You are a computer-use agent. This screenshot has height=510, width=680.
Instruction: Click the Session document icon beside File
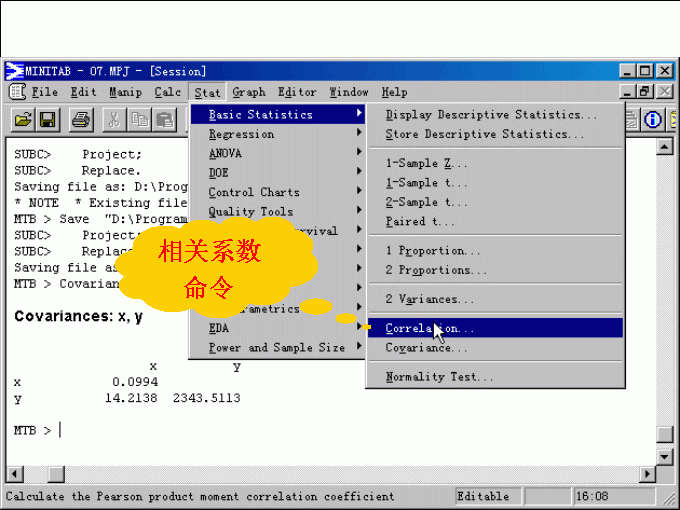[17, 92]
